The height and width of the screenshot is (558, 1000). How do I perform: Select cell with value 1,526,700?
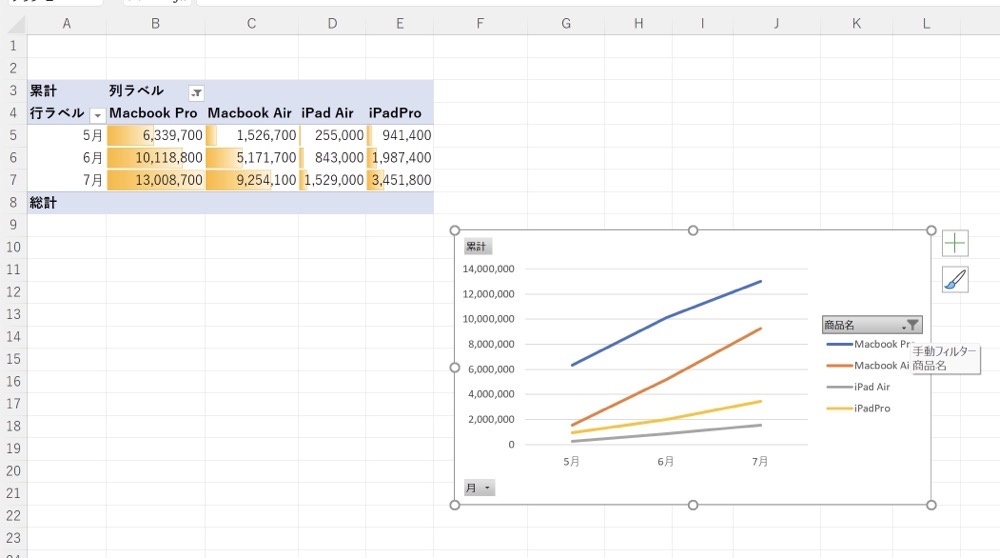(251, 135)
